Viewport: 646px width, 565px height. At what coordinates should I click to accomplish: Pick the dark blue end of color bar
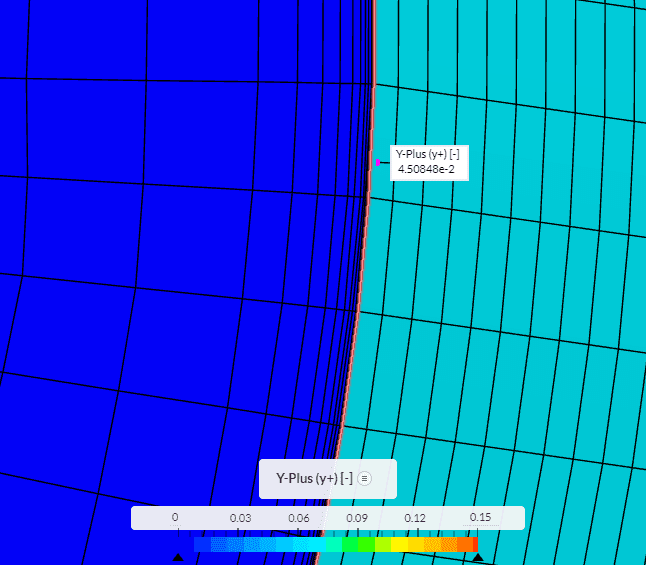click(200, 545)
